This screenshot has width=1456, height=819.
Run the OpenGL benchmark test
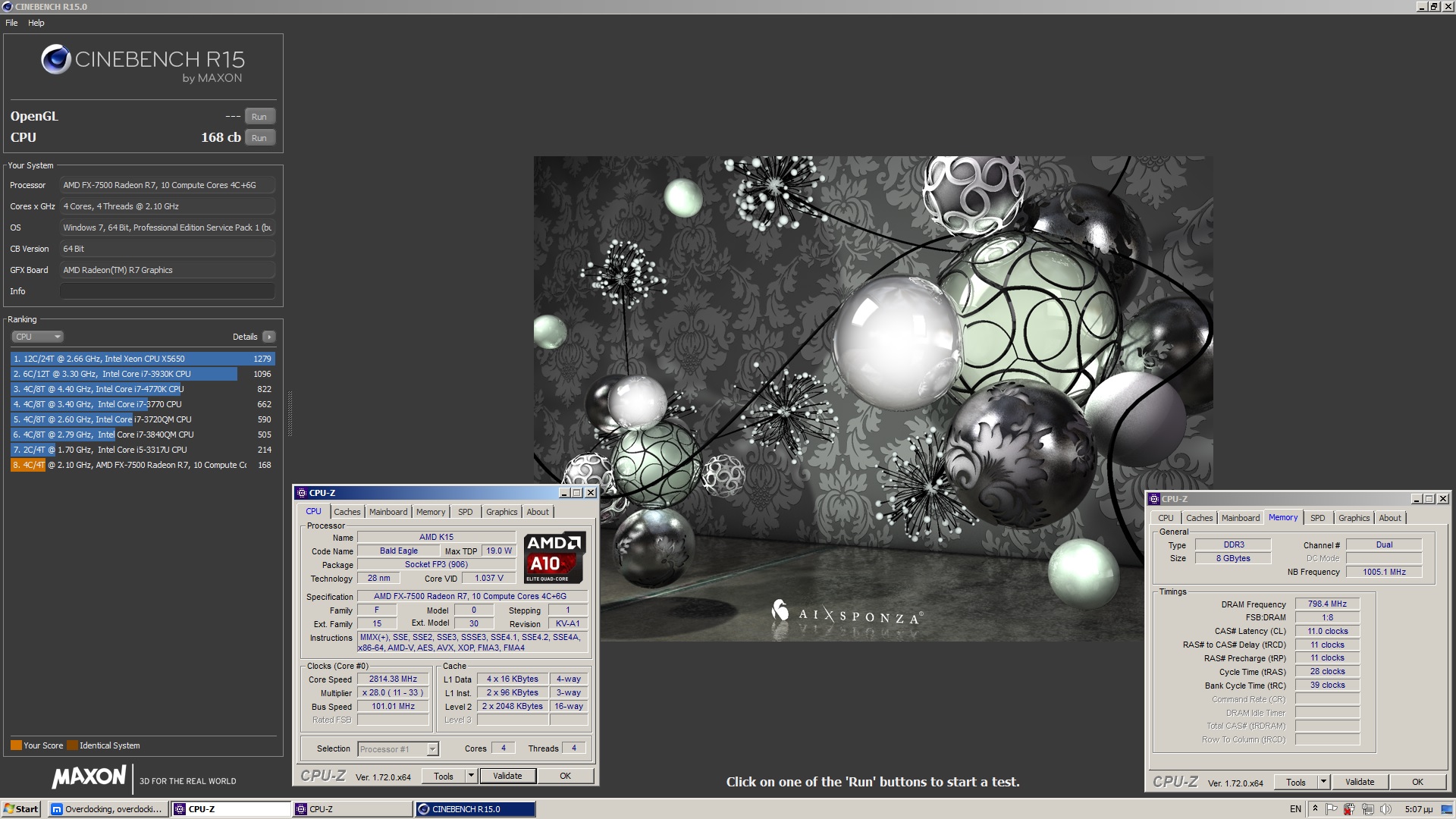(x=259, y=117)
